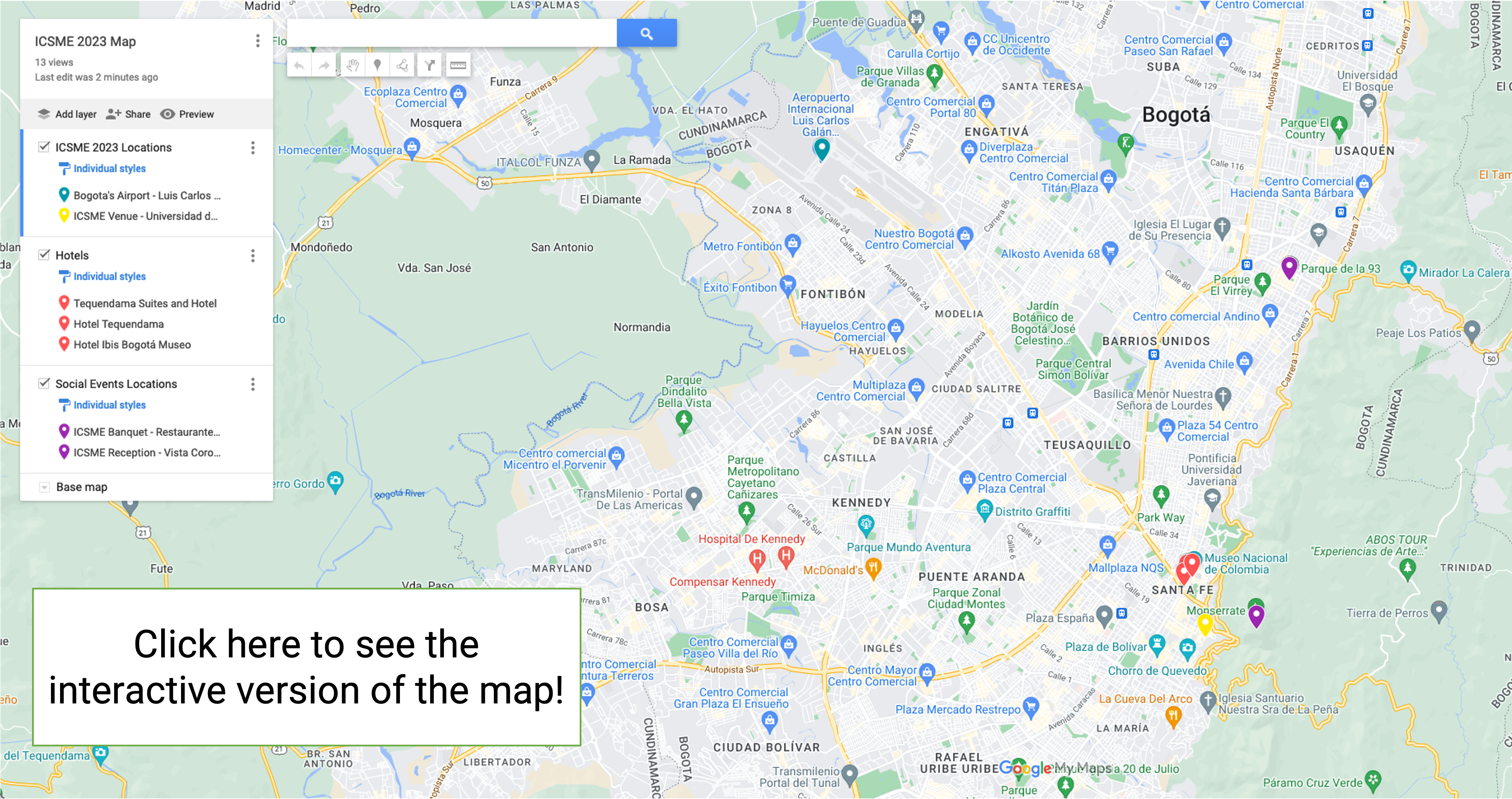Viewport: 1512px width, 799px height.
Task: Click the yellow ICSME Venue map pin
Action: [x=1204, y=625]
